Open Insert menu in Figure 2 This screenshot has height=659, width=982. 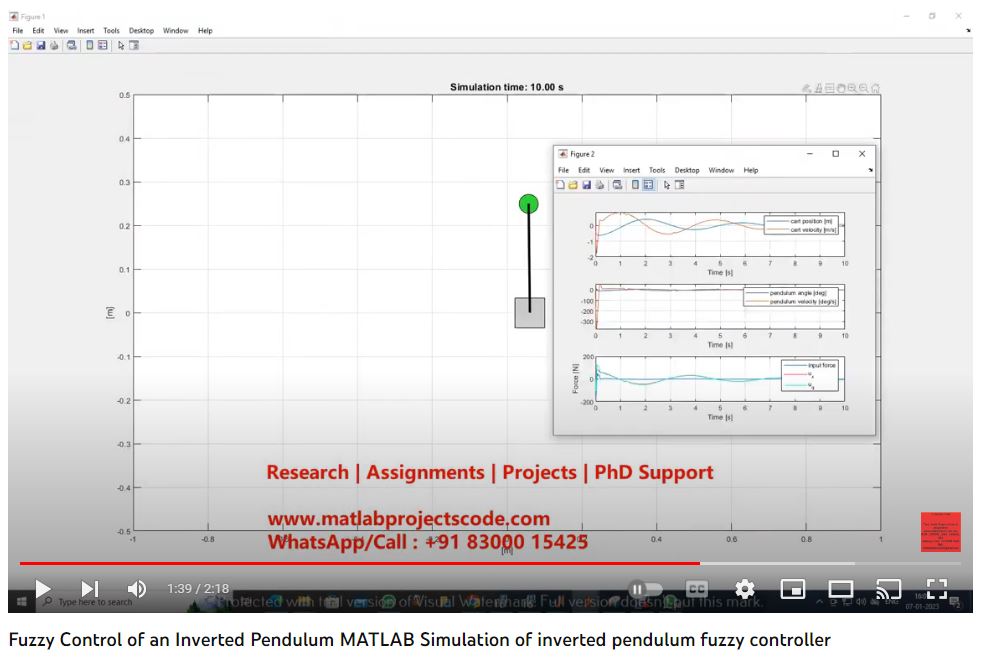pos(631,170)
